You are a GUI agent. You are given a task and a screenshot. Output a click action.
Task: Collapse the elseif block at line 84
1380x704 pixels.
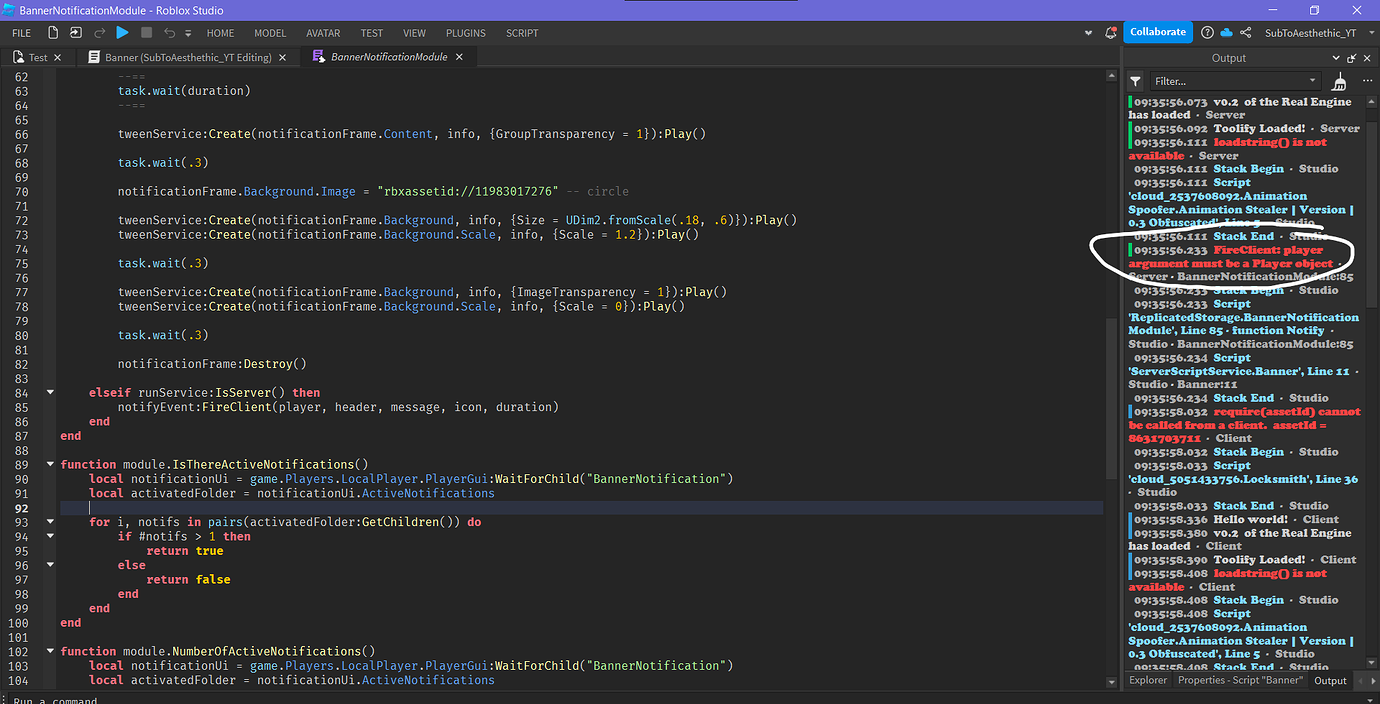pos(51,393)
